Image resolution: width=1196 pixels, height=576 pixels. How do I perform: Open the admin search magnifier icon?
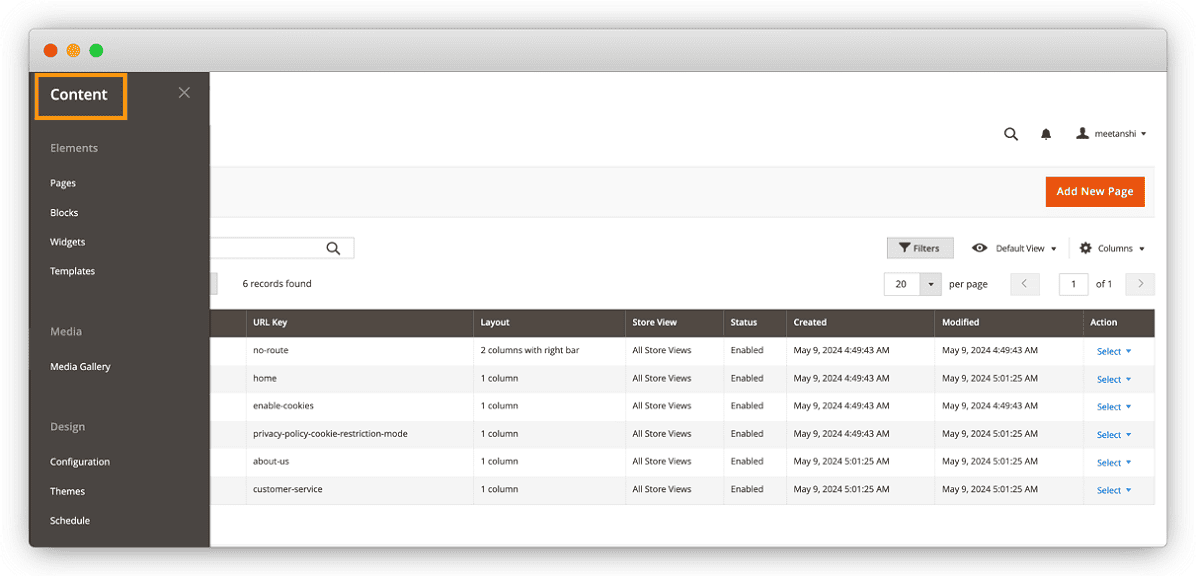click(1011, 134)
